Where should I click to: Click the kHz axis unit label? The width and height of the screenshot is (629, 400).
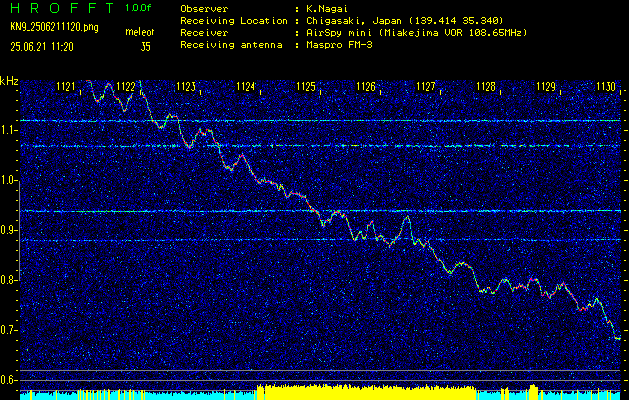[9, 81]
